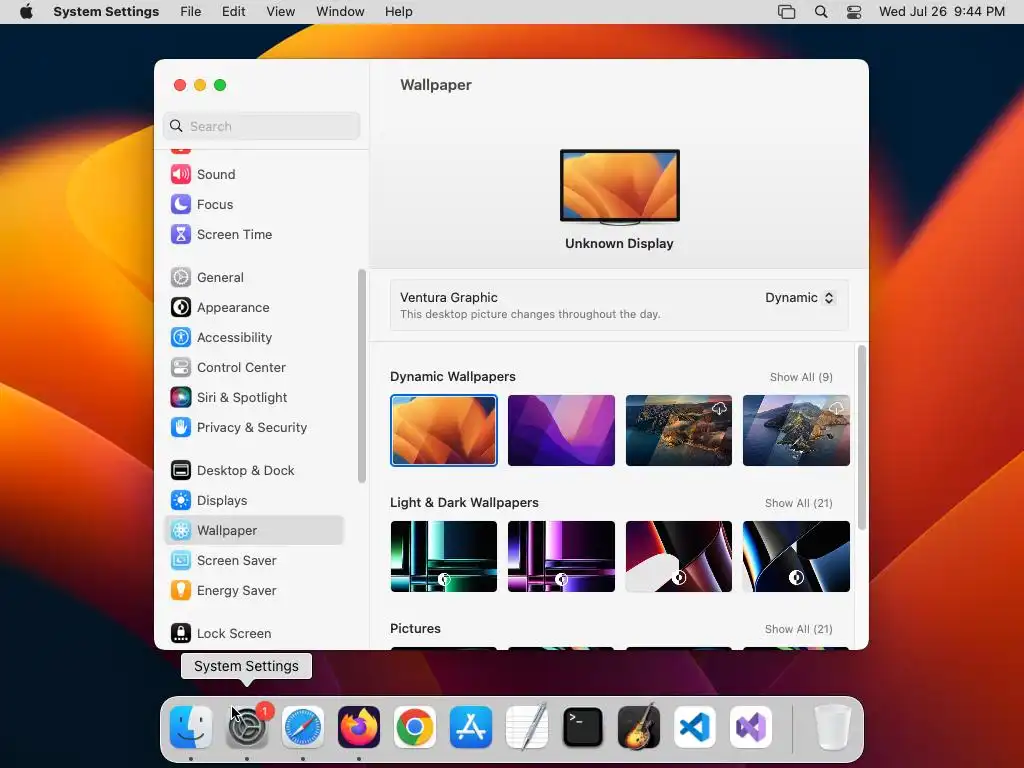The image size is (1024, 768).
Task: Open Spotlight search in menu bar
Action: coord(821,12)
